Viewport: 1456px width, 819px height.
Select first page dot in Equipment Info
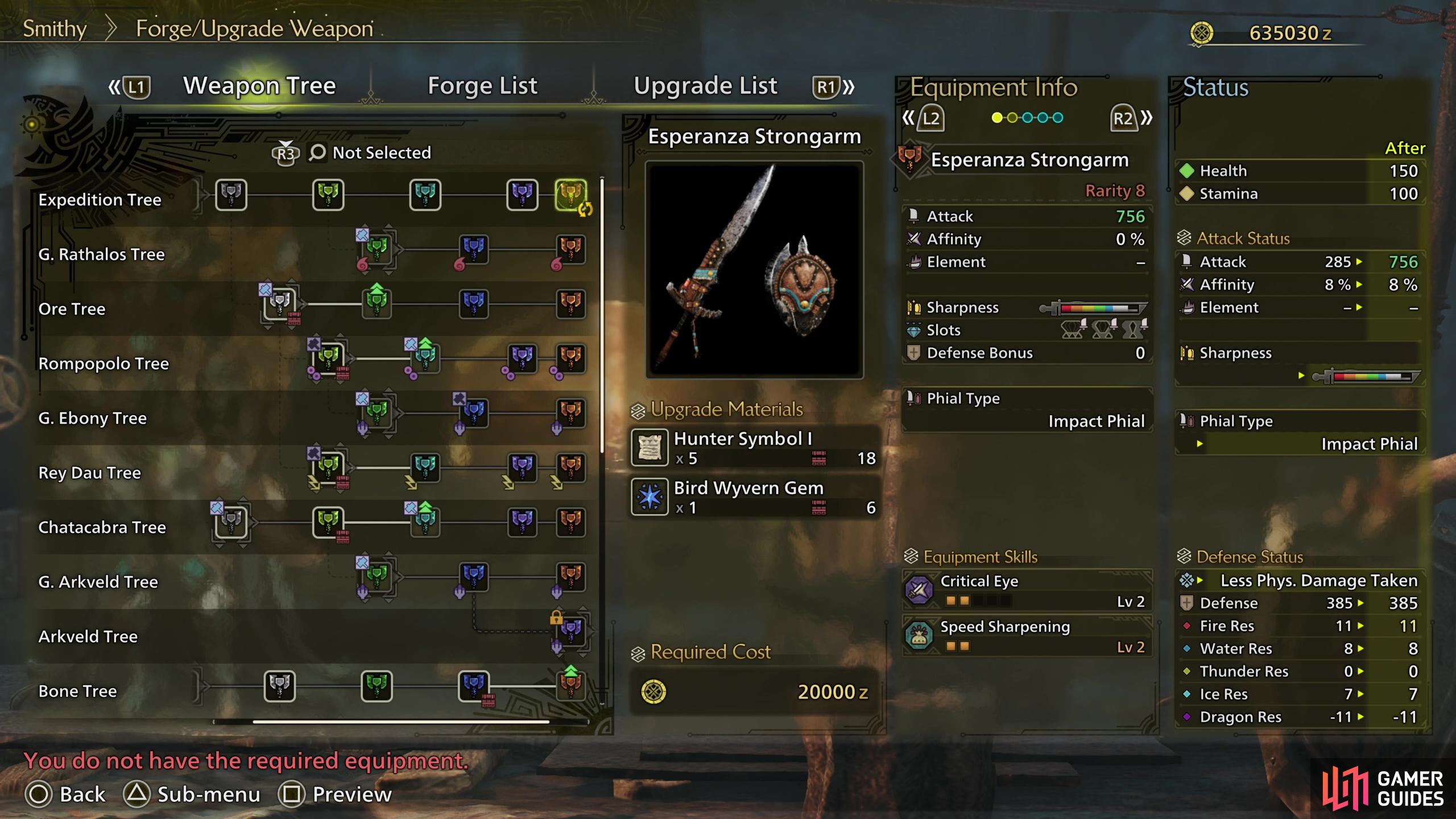tap(996, 118)
